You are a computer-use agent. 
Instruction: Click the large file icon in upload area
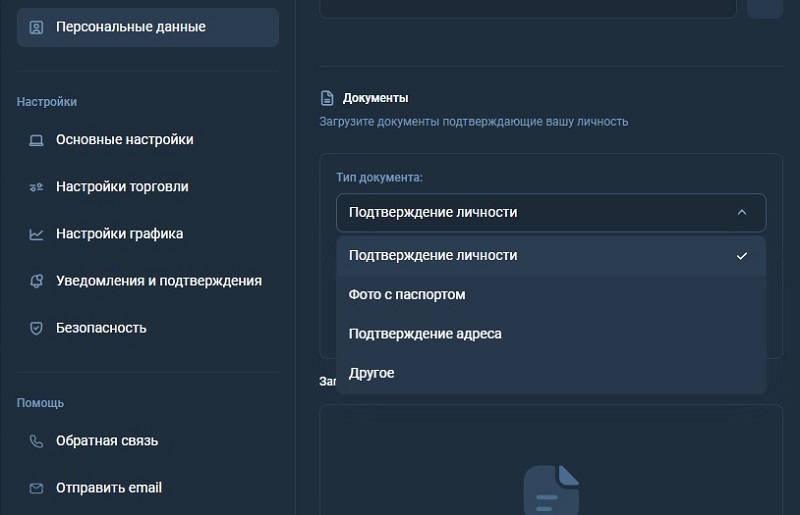click(551, 490)
